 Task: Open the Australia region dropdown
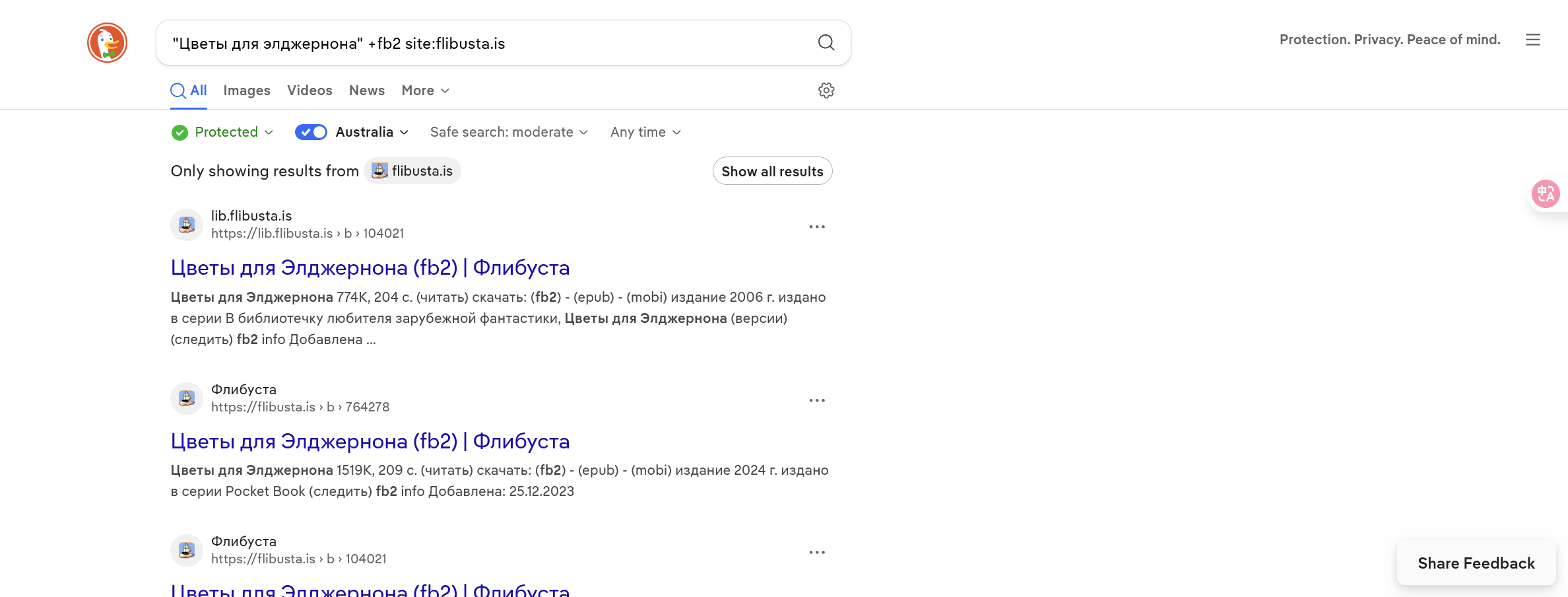tap(372, 132)
